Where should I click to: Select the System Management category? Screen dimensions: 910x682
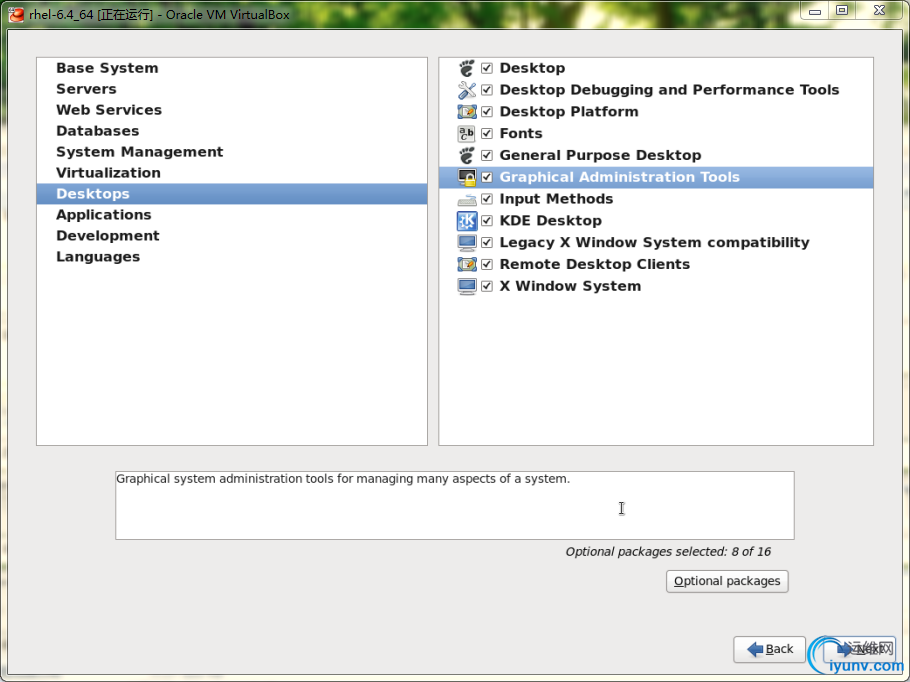tap(232, 151)
